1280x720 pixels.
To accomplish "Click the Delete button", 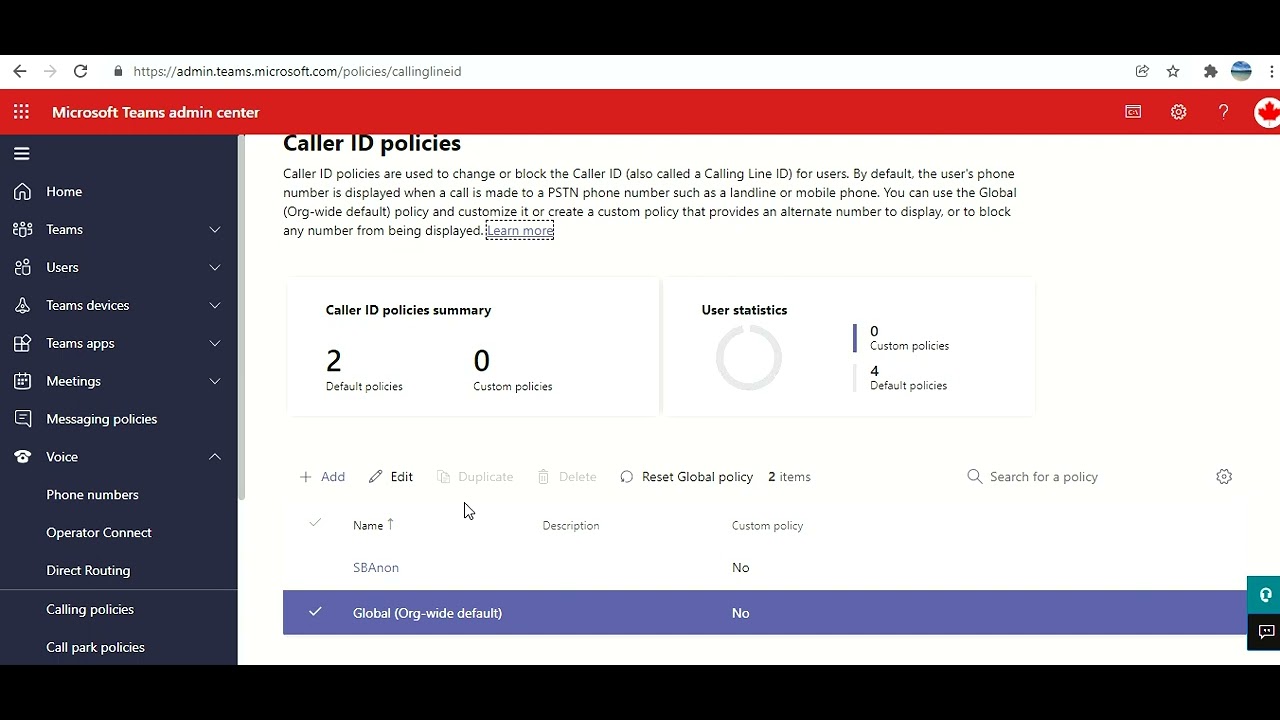I will (x=567, y=477).
